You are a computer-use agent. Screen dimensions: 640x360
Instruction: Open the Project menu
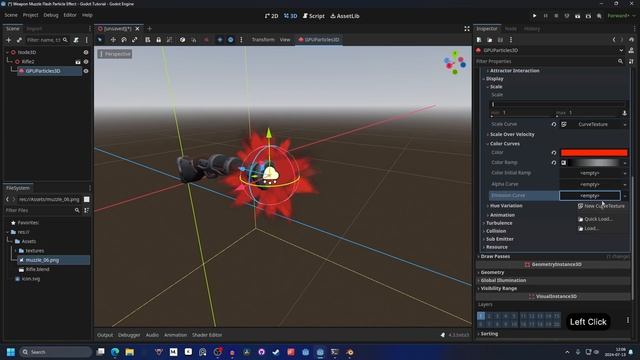click(x=30, y=15)
